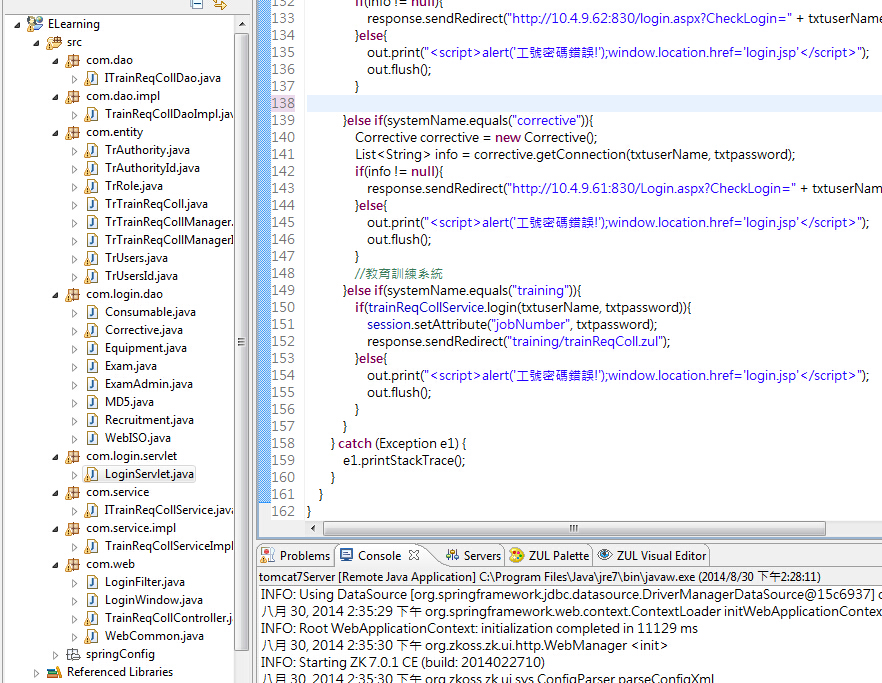Click the MD5.java file icon
This screenshot has height=683, width=882.
click(x=92, y=402)
